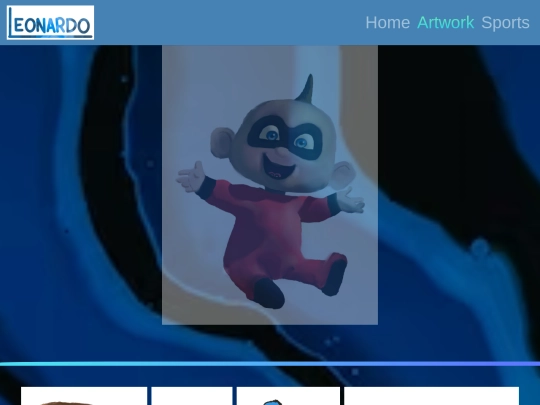The image size is (540, 405).
Task: Open the Artwork section
Action: [445, 23]
